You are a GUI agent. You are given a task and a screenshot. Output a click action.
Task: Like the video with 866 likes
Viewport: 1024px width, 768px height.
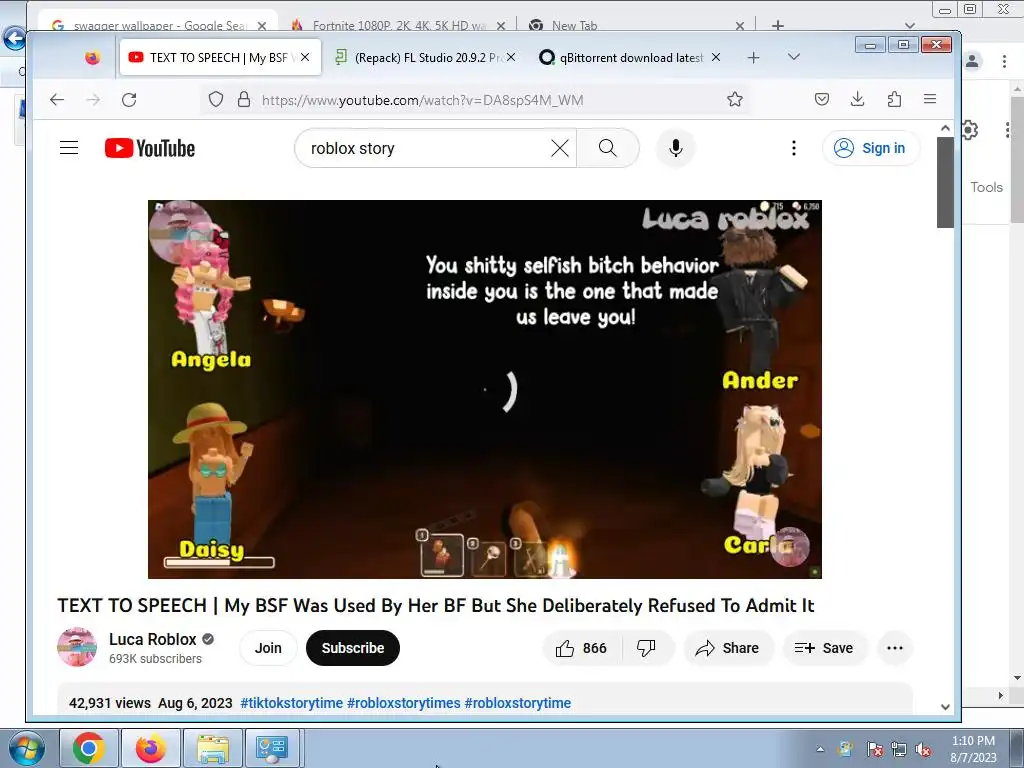click(581, 648)
